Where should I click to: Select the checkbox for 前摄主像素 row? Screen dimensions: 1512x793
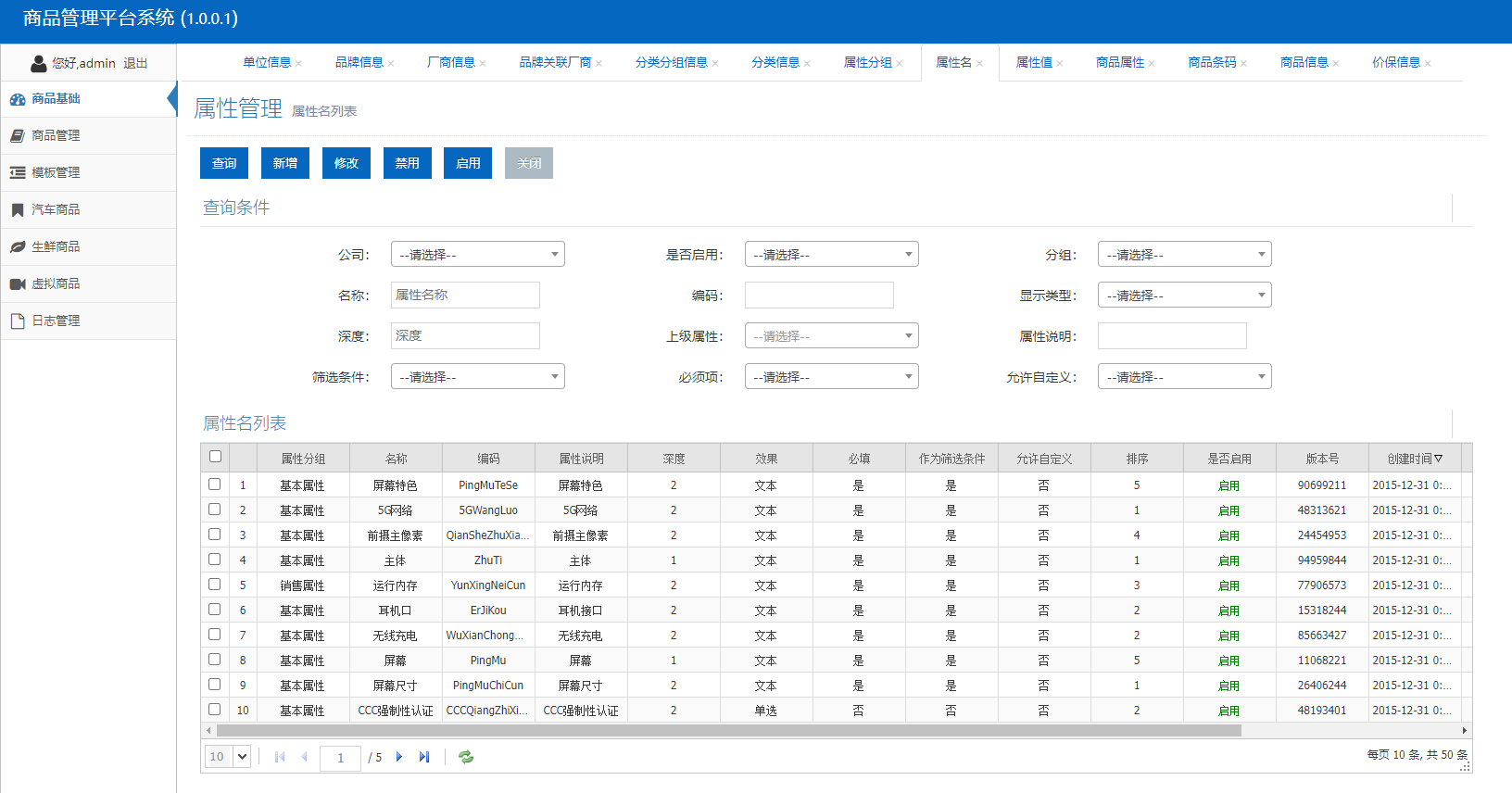pos(215,535)
